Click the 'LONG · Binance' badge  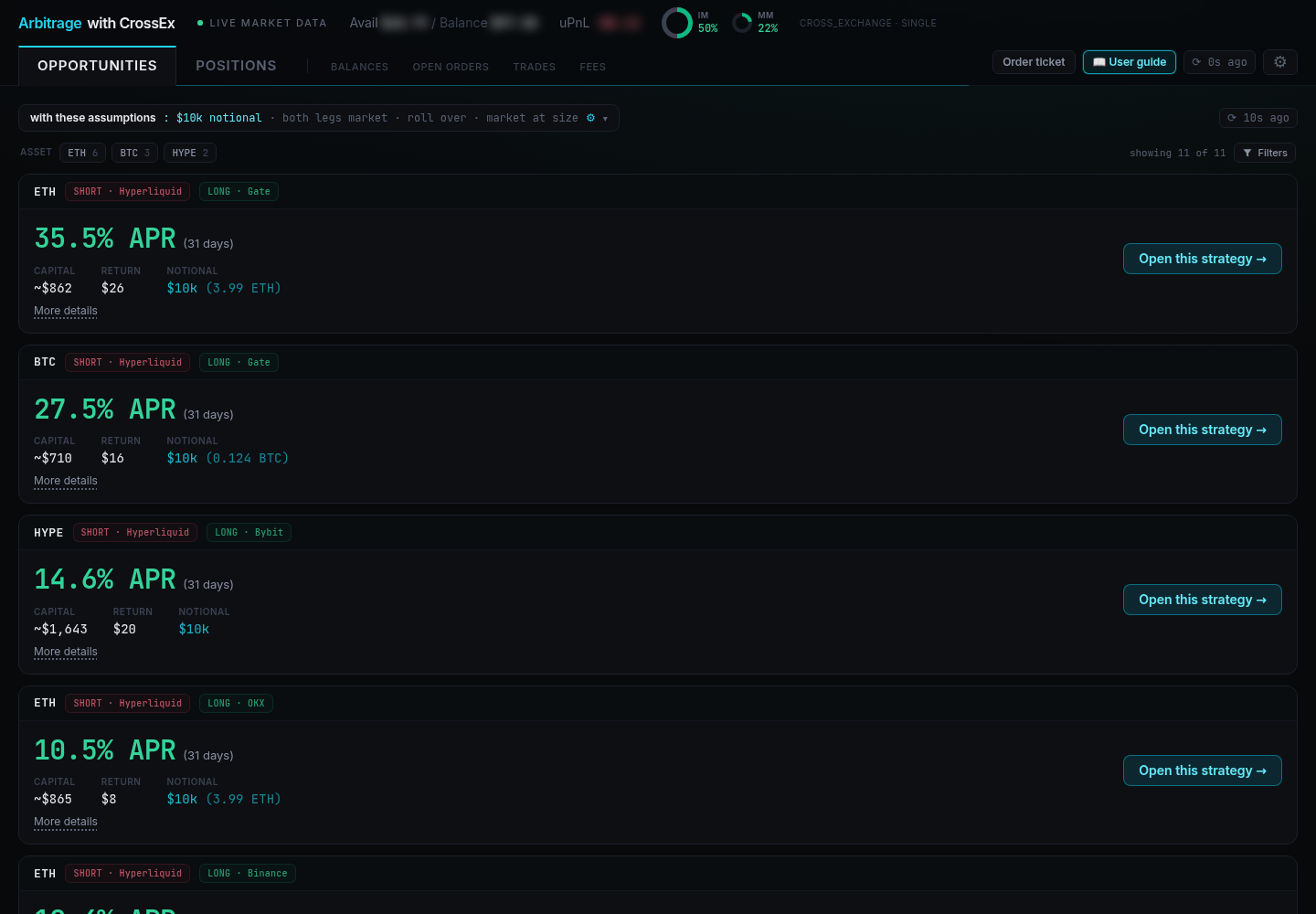247,873
